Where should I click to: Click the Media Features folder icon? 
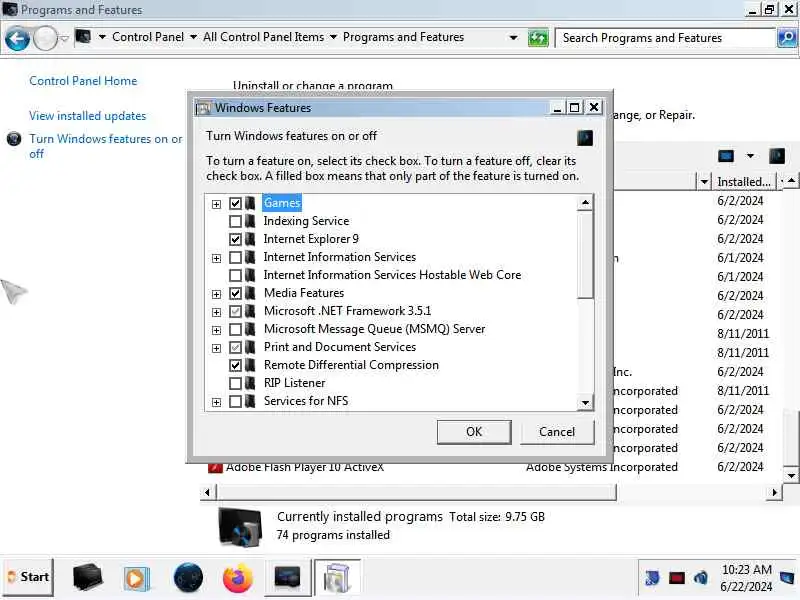(x=250, y=293)
